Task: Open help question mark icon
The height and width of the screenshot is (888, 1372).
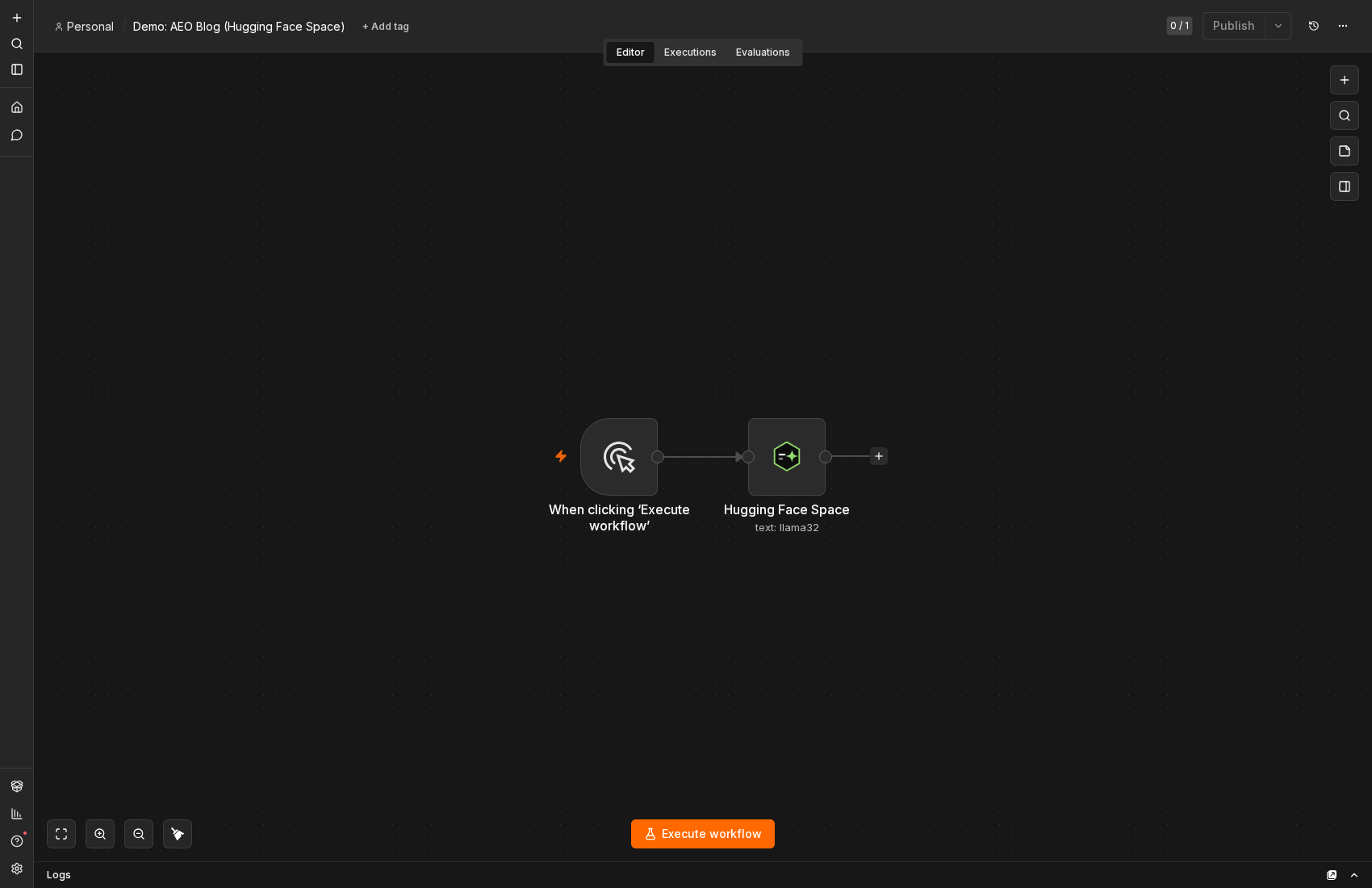Action: pos(16,841)
